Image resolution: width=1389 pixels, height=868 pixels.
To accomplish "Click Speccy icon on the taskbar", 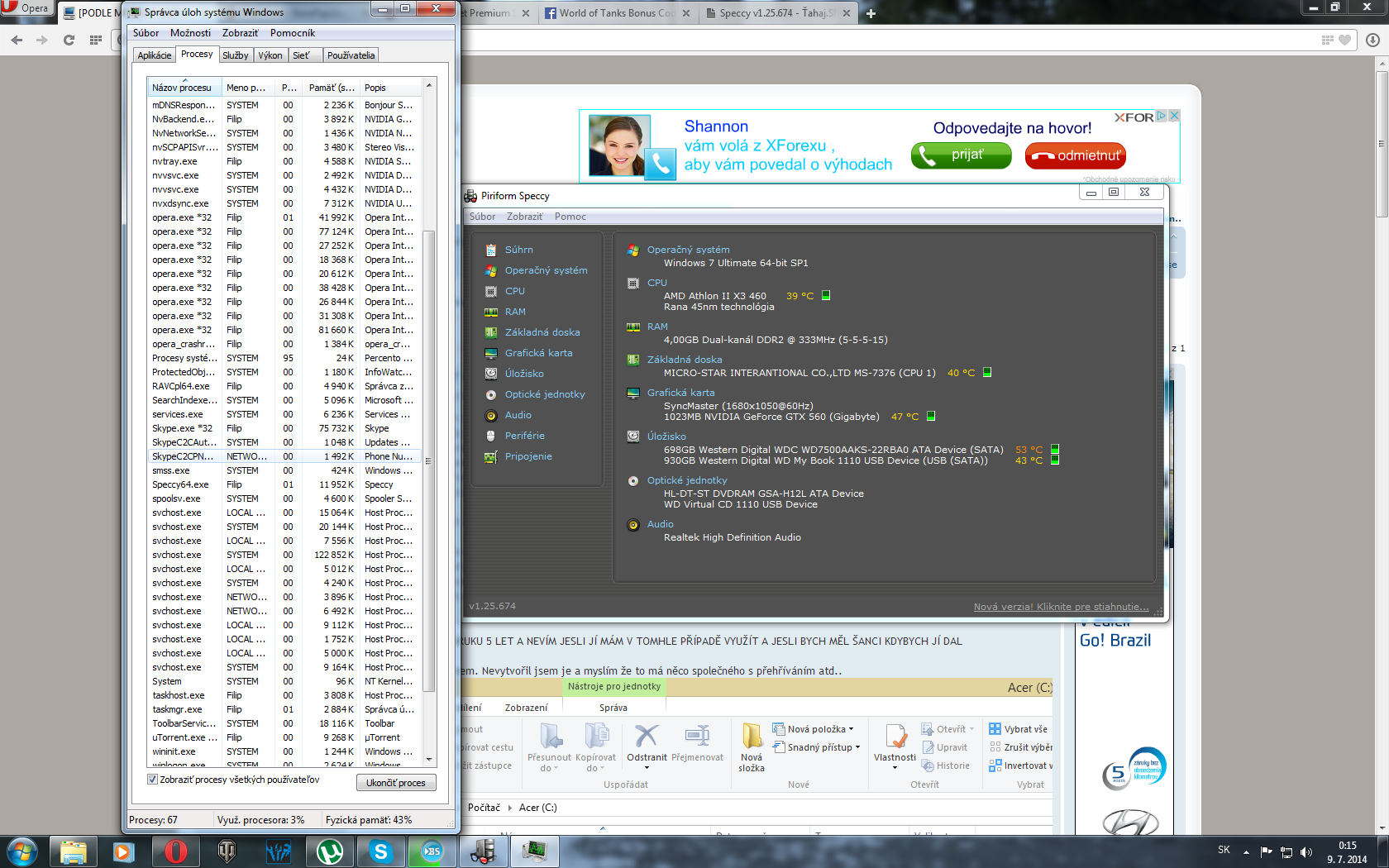I will click(484, 851).
